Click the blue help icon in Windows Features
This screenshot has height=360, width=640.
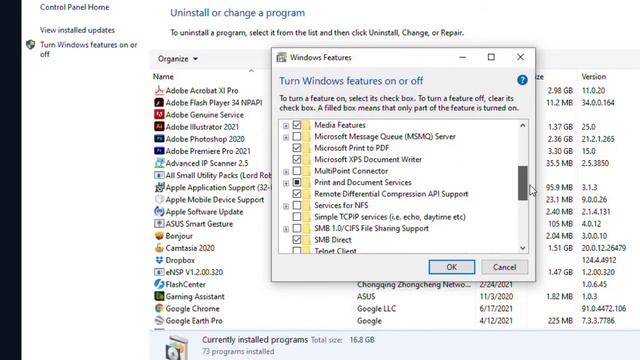[522, 80]
